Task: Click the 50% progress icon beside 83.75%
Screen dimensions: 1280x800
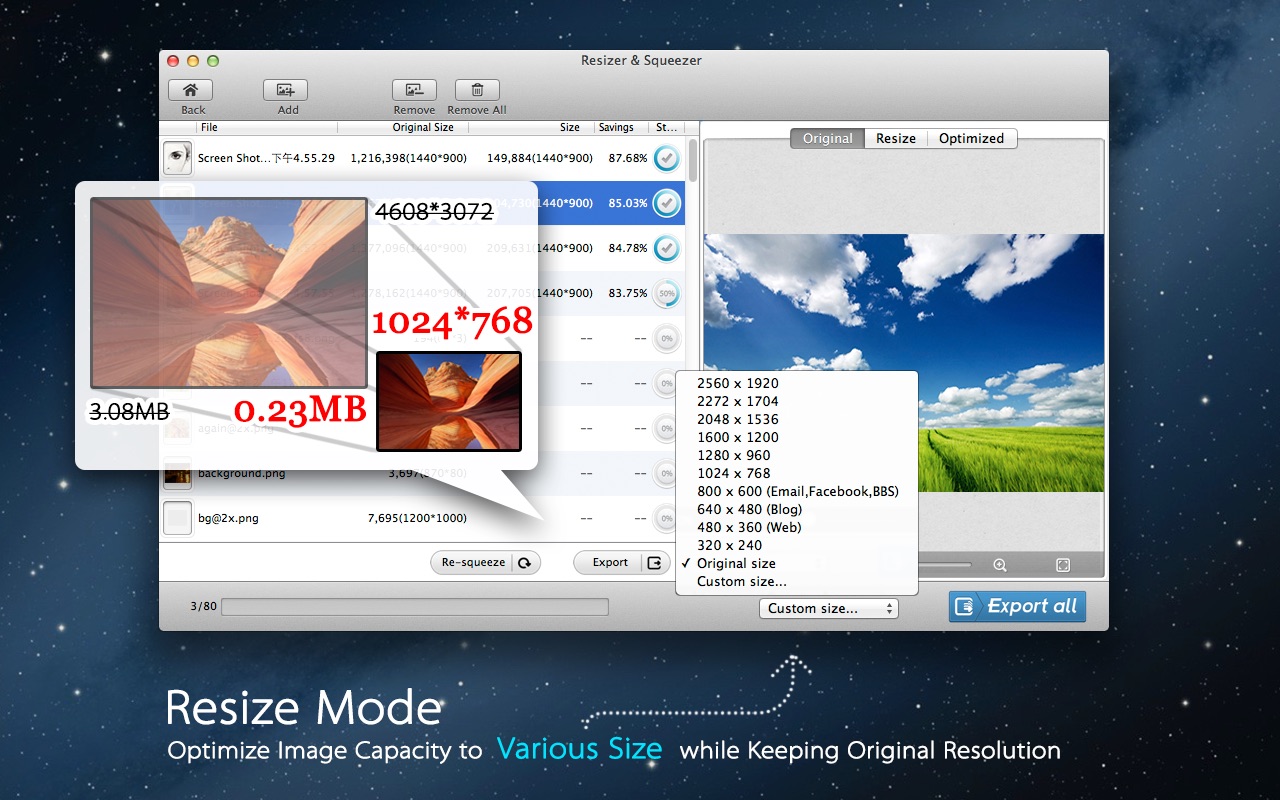Action: 666,293
